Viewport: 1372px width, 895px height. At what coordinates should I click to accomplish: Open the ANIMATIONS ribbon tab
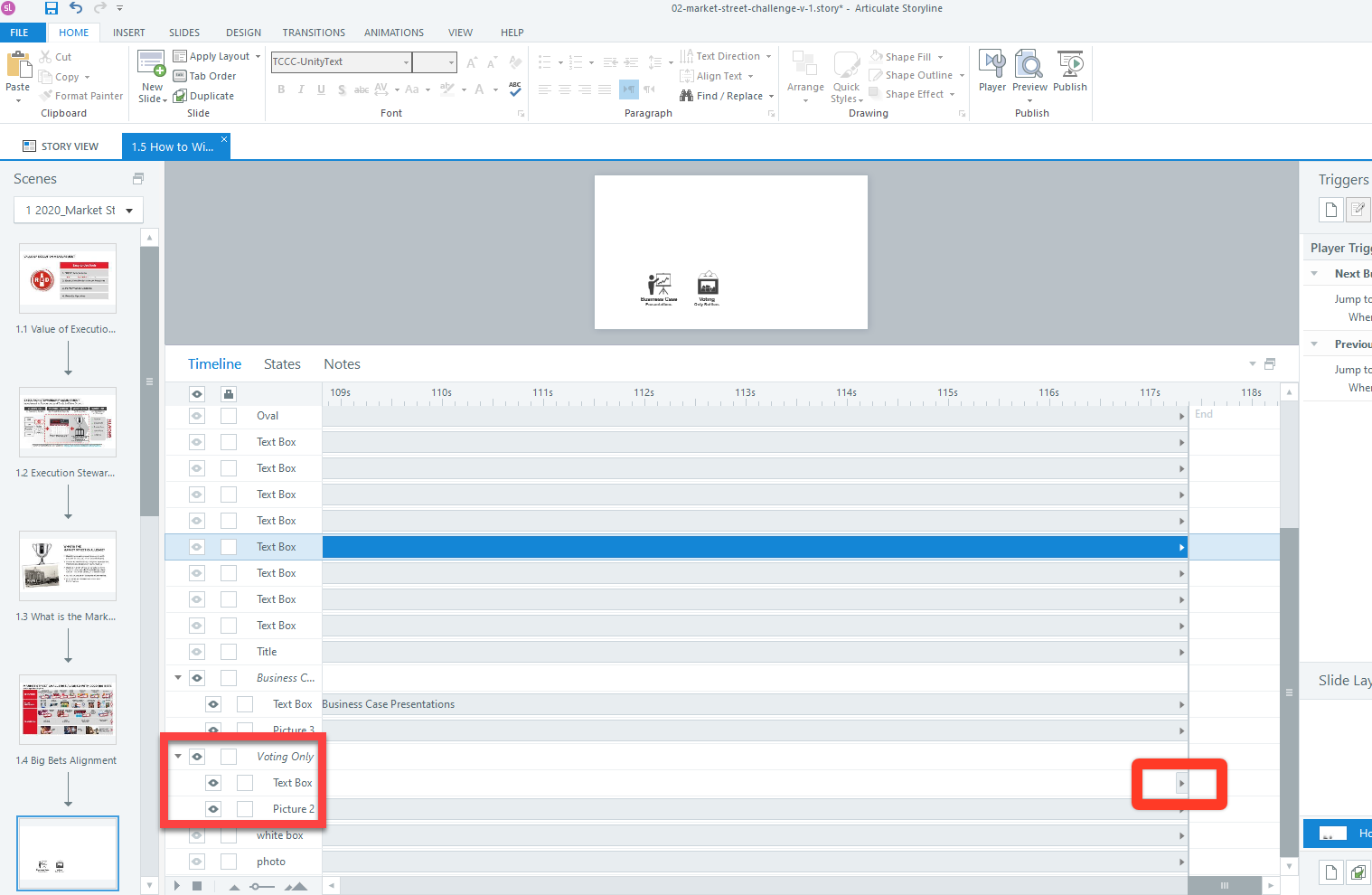pos(393,33)
